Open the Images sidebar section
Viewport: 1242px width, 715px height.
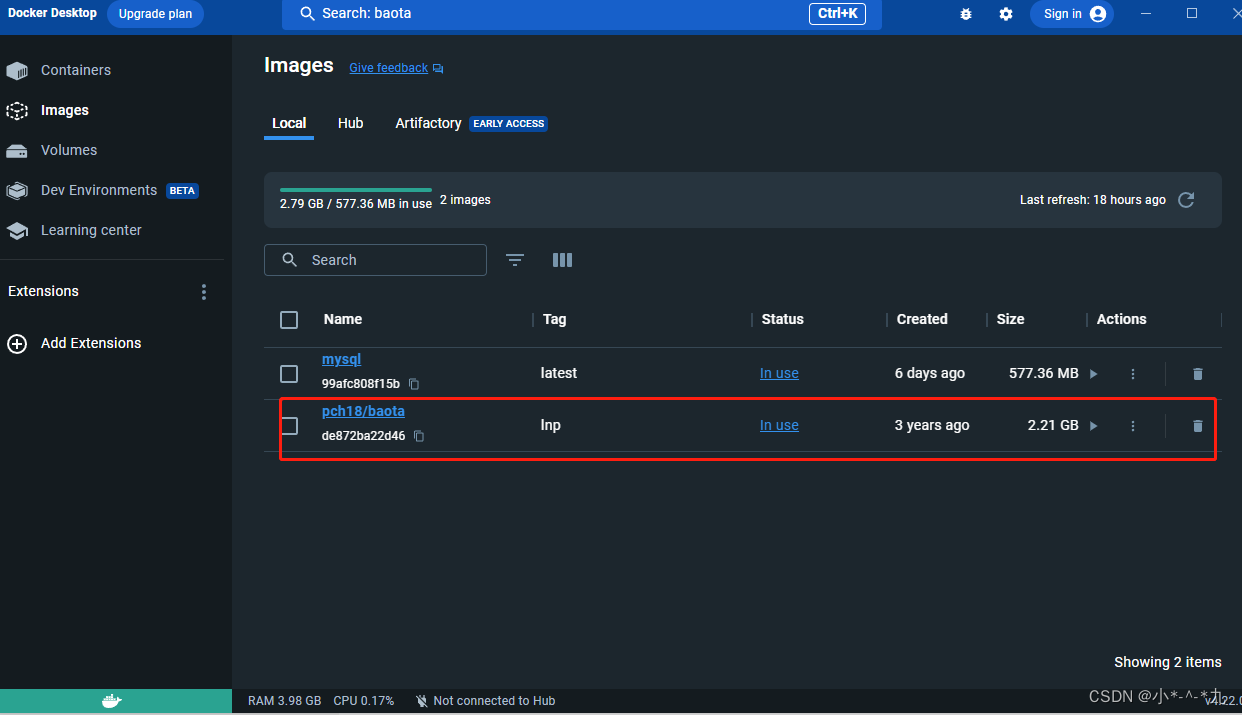coord(65,110)
